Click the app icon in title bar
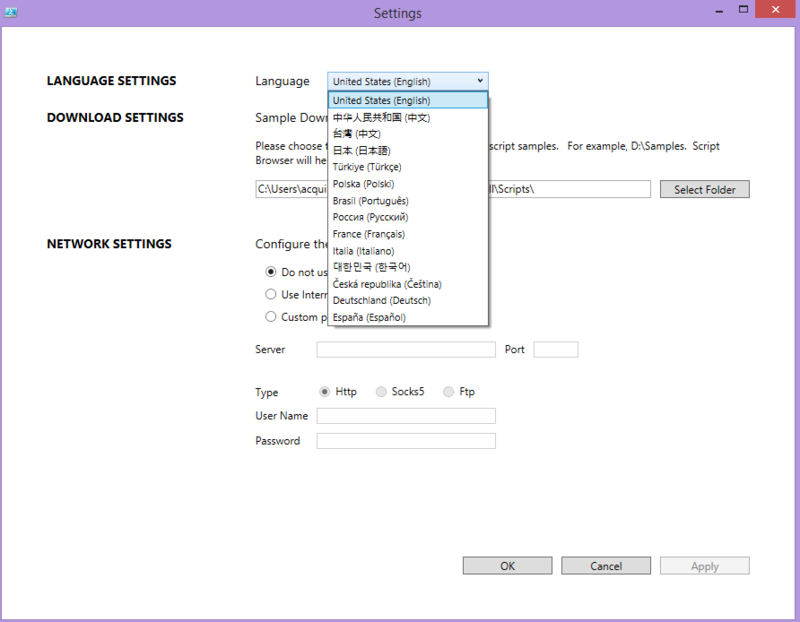The width and height of the screenshot is (800, 622). (x=10, y=12)
